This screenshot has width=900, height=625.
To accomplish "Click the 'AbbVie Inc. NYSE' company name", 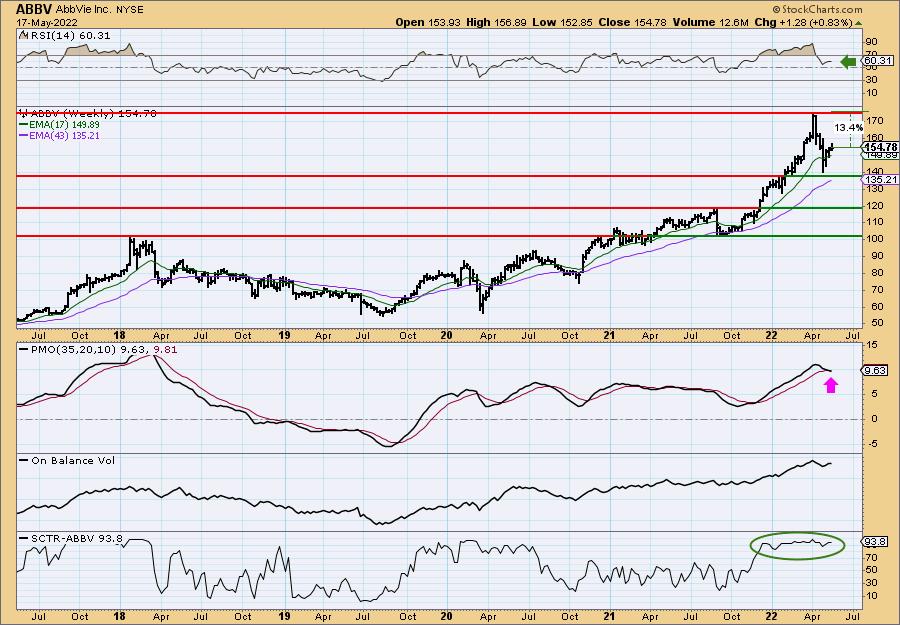I will 100,10.
